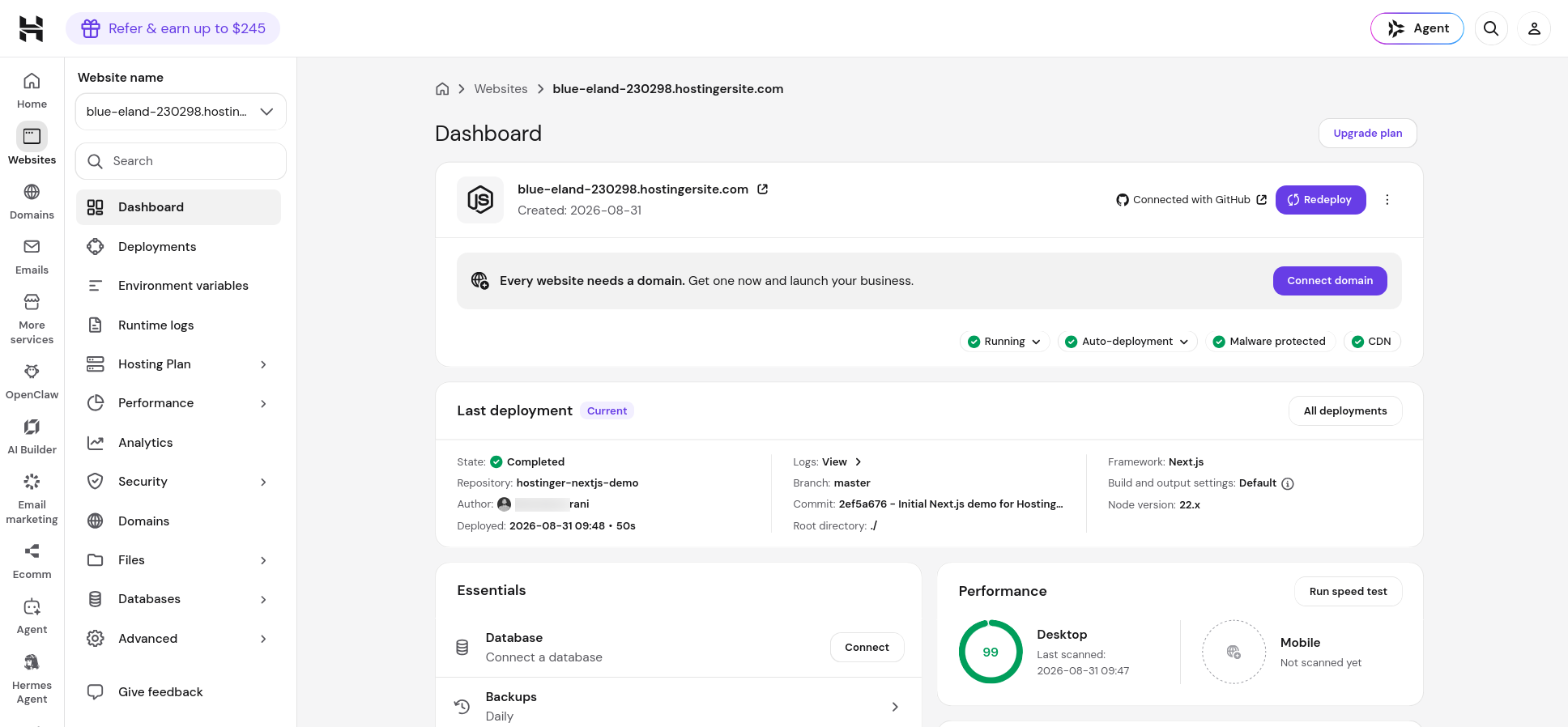This screenshot has width=1568, height=727.
Task: Click the breadcrumb home icon
Action: pyautogui.click(x=442, y=89)
